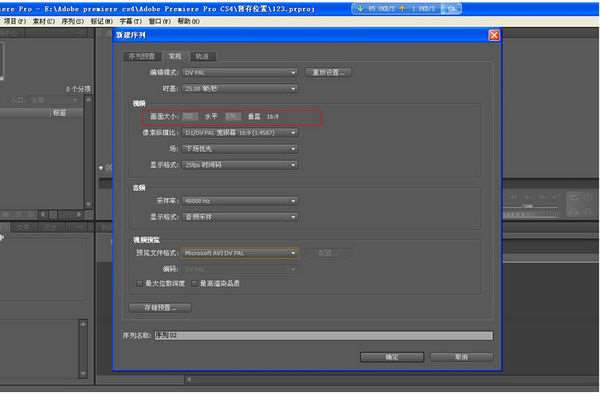600x396 pixels.
Task: Enable the 最大位数深度 checkbox
Action: pyautogui.click(x=140, y=284)
